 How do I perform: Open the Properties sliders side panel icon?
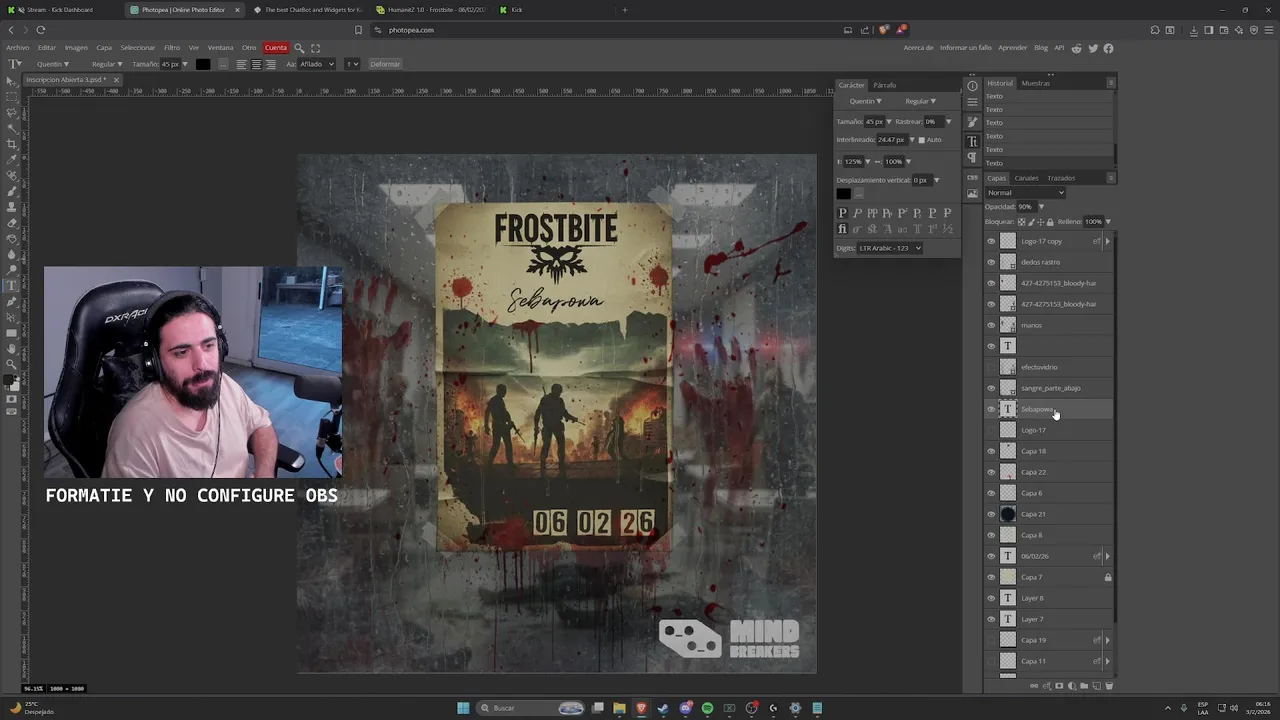(972, 101)
